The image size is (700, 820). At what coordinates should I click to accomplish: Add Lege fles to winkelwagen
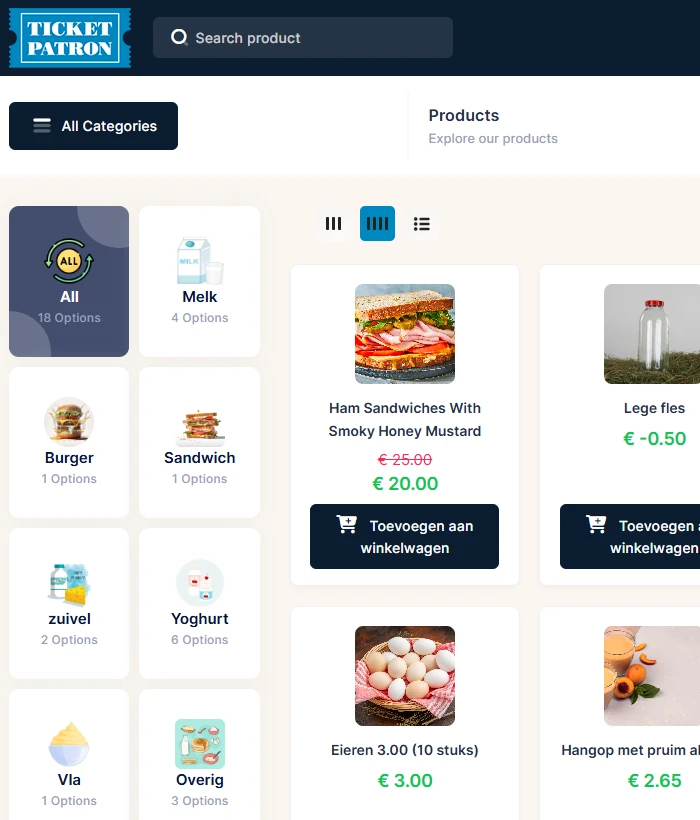[x=630, y=537]
